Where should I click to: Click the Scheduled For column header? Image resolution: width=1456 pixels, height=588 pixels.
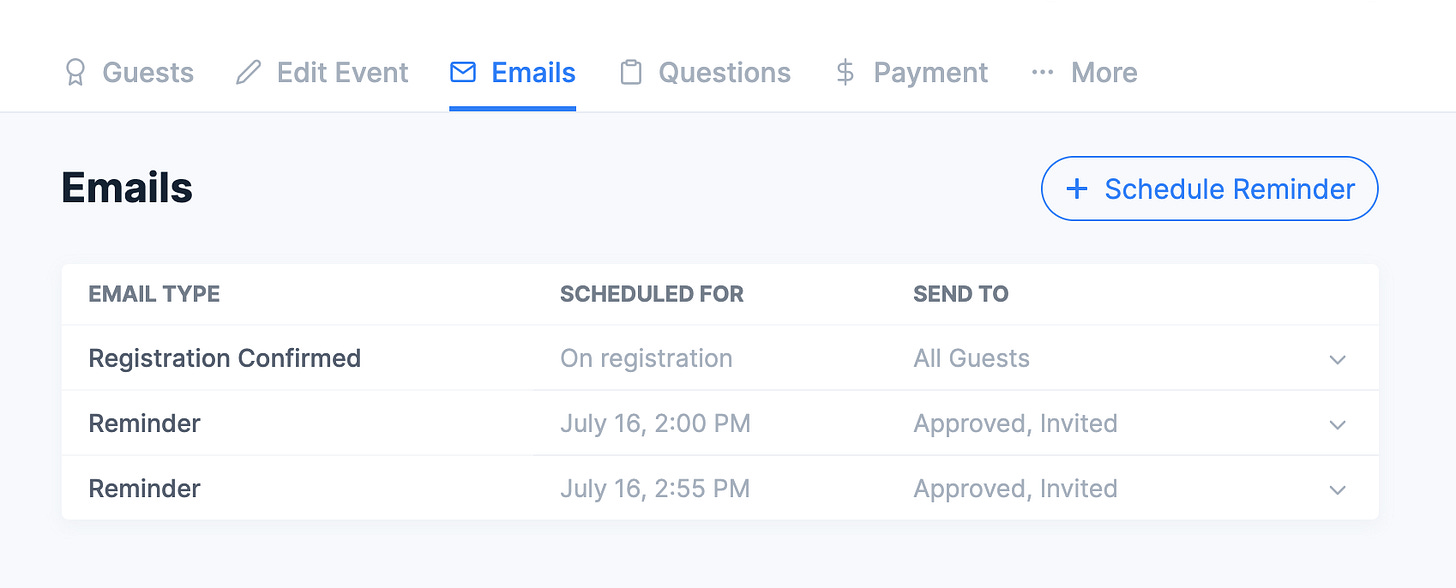651,294
